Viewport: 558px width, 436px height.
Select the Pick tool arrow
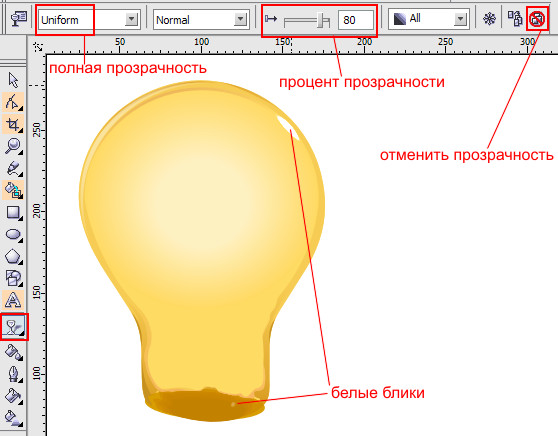point(13,80)
